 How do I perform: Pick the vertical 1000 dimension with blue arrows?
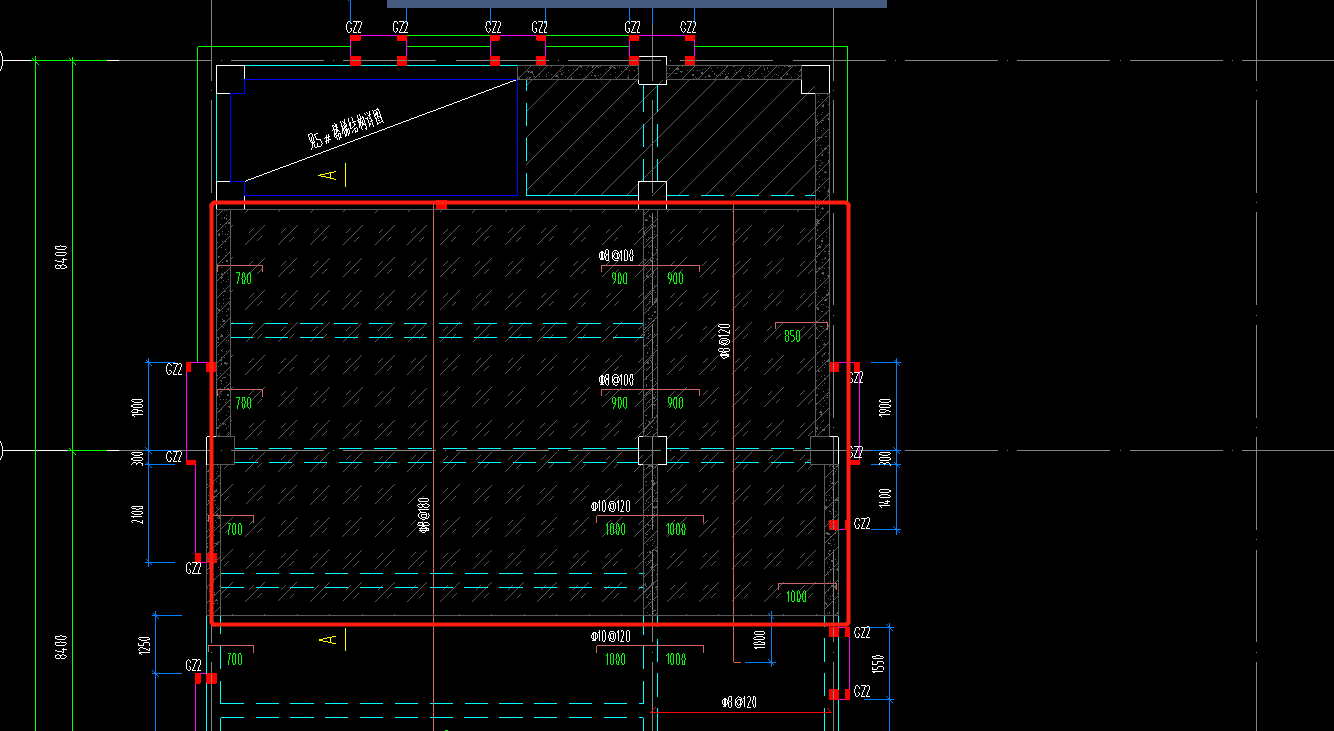point(760,640)
